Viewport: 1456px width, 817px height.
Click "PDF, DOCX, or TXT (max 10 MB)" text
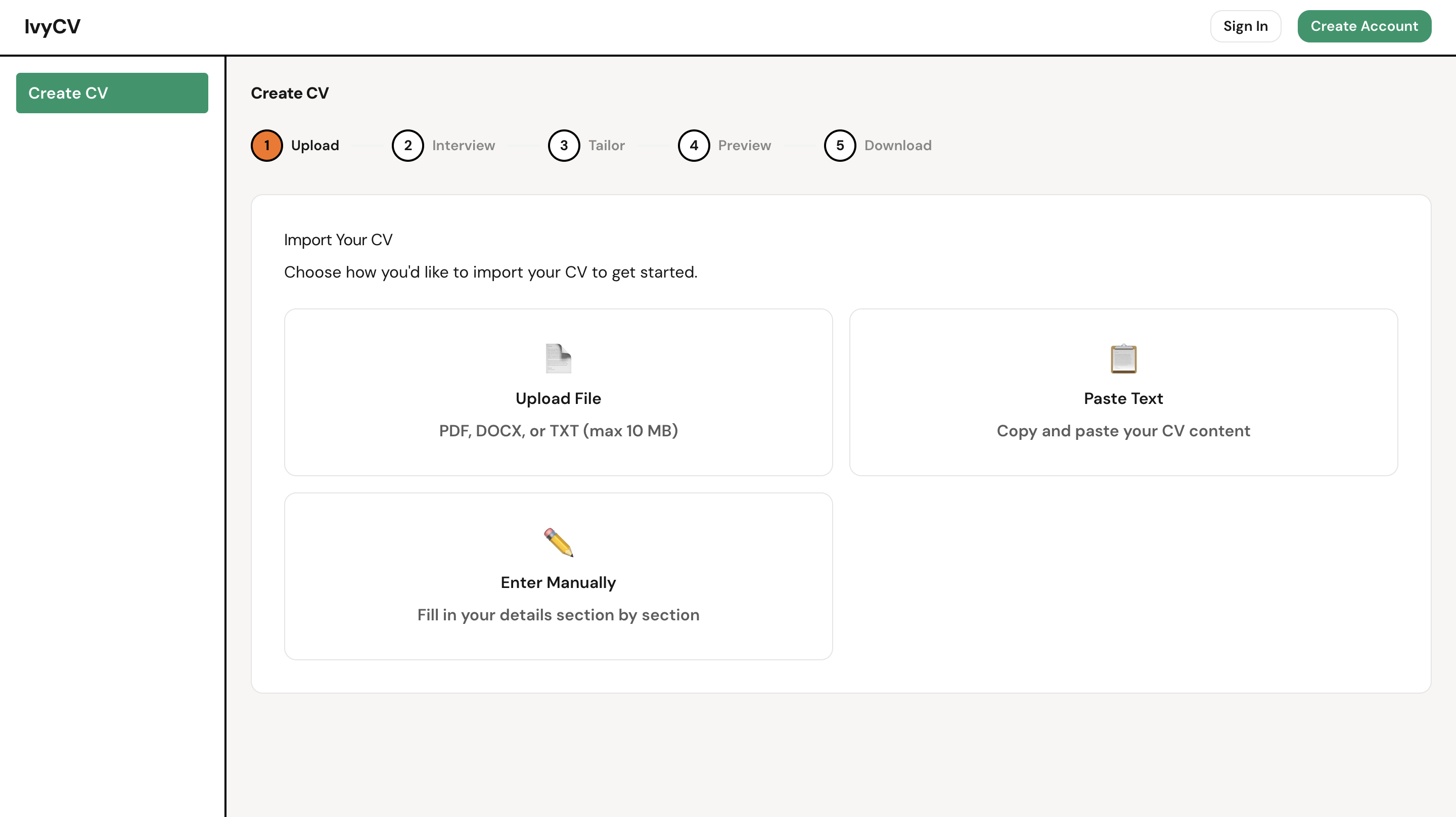pos(558,431)
